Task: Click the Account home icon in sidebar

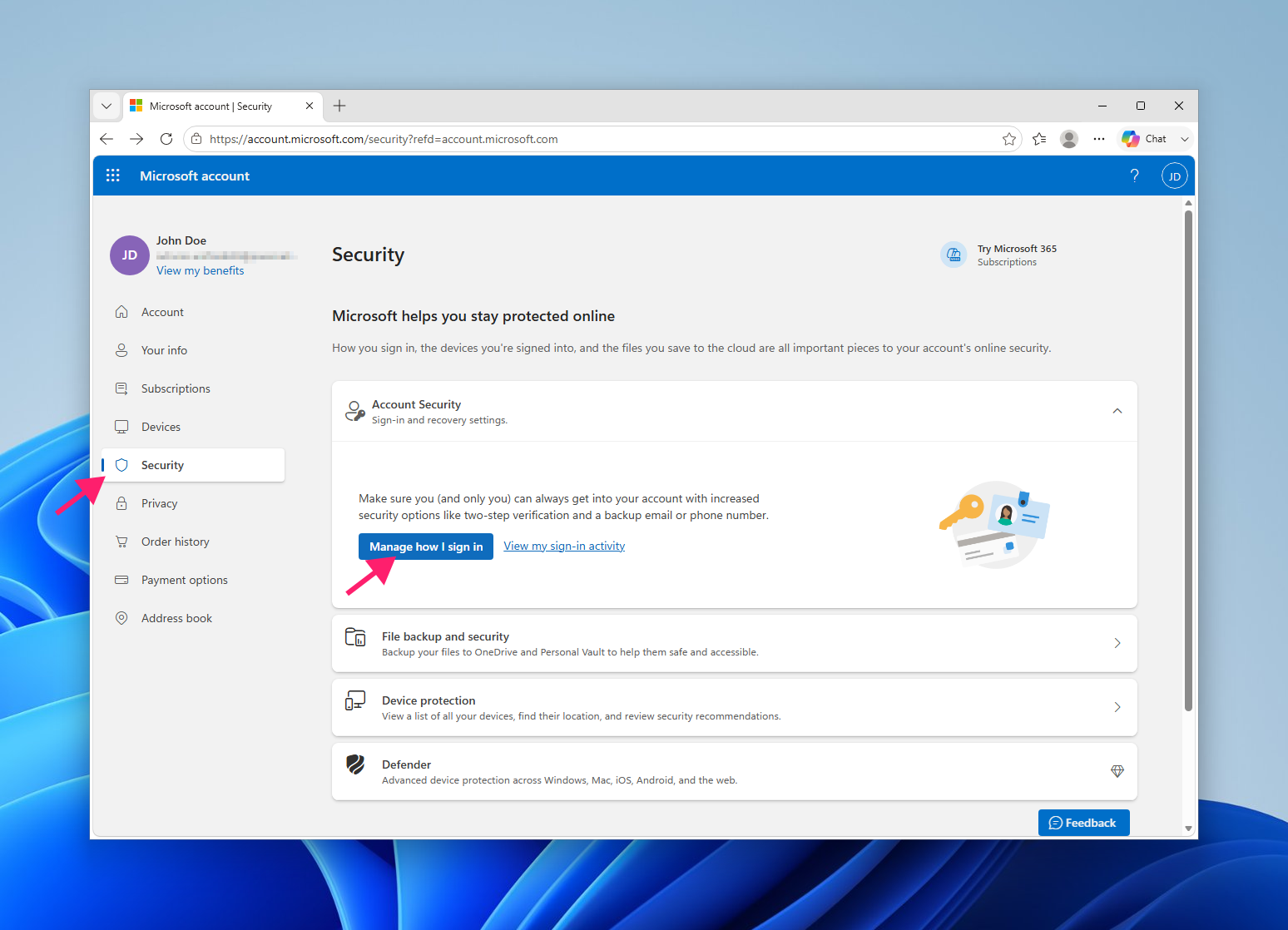Action: click(121, 312)
